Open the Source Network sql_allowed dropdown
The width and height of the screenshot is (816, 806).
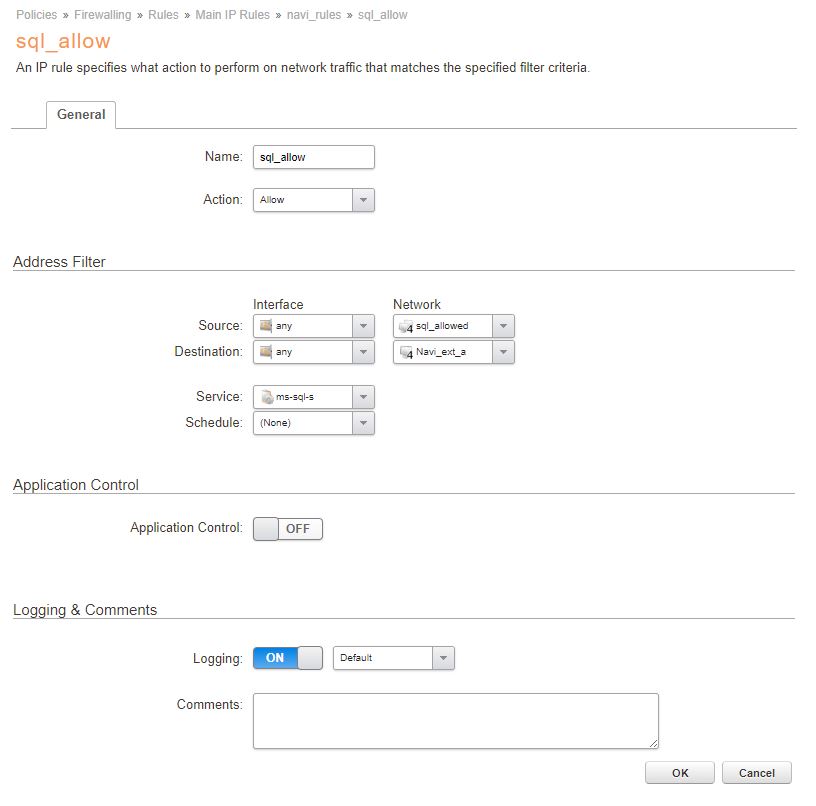pyautogui.click(x=454, y=326)
